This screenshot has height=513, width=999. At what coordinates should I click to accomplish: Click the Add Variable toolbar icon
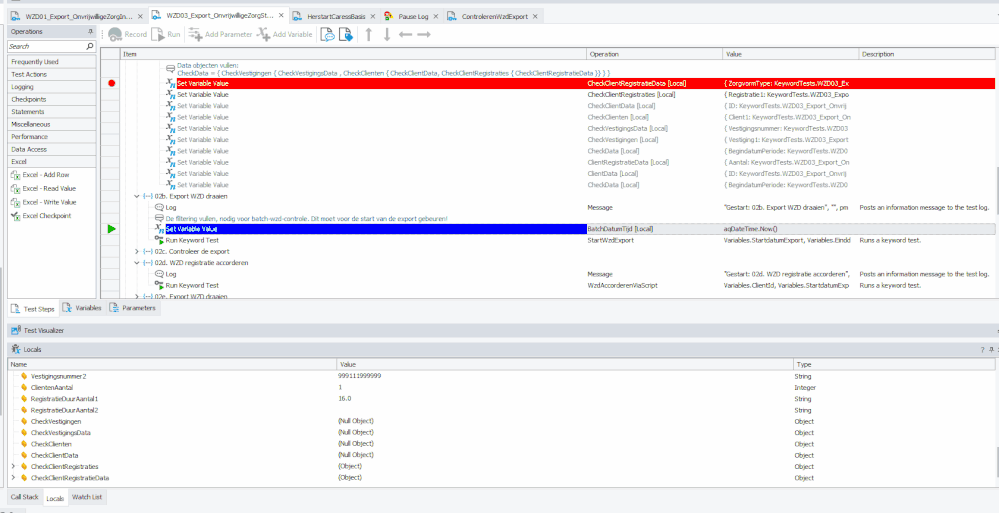285,34
